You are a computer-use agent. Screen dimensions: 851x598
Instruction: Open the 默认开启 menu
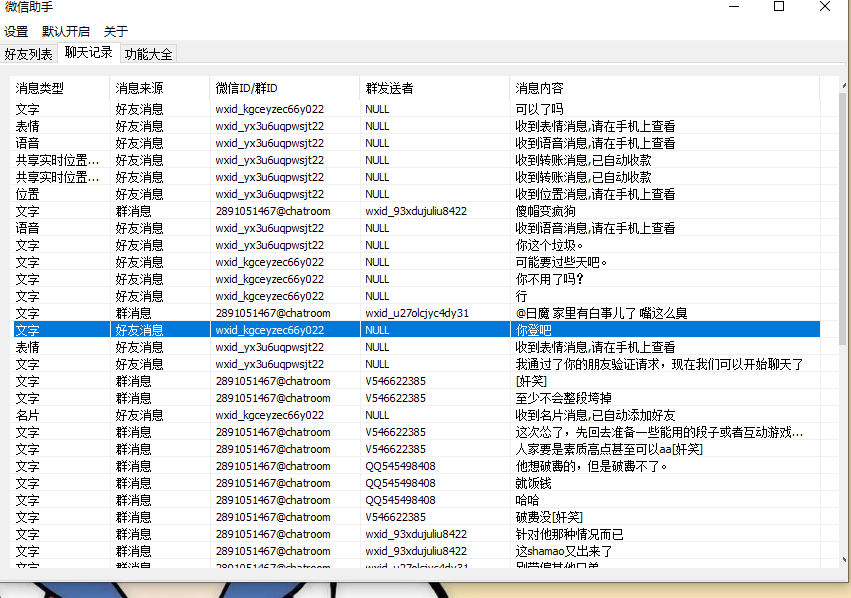point(66,31)
